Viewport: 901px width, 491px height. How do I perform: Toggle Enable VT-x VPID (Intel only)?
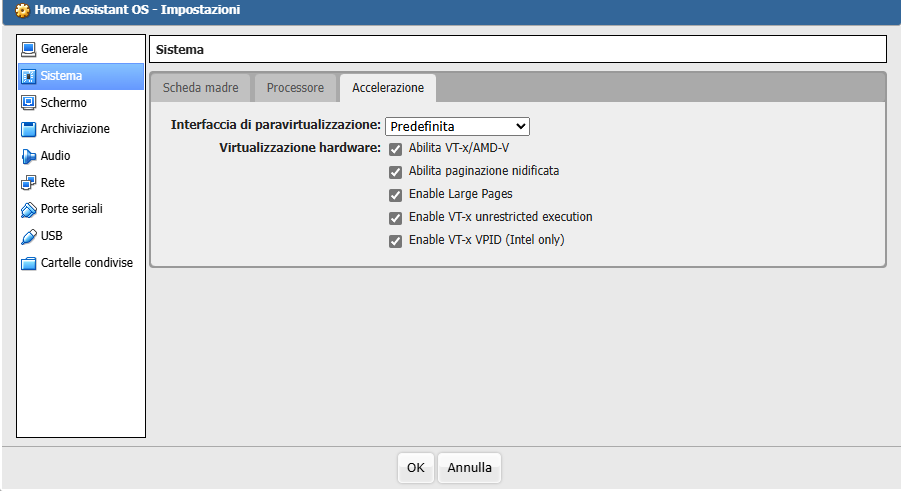(x=395, y=241)
